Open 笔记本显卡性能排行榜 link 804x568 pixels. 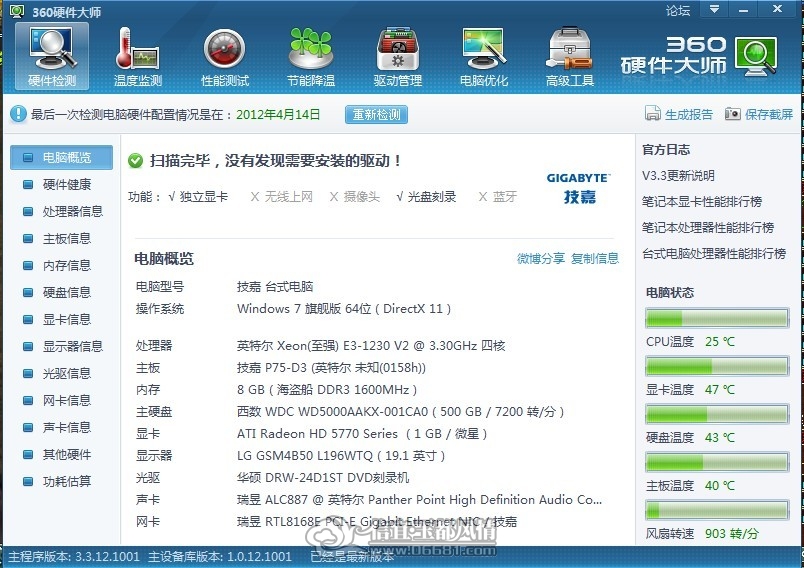point(702,201)
